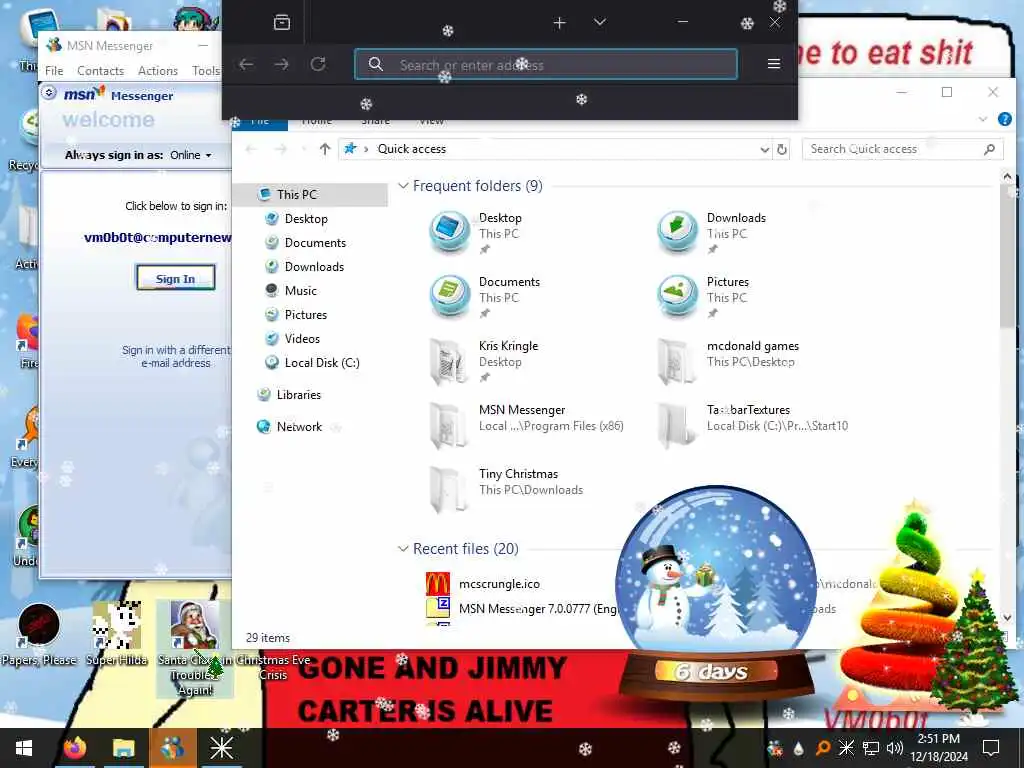Click the Pictures frequent folder icon
The image size is (1024, 768).
pyautogui.click(x=677, y=296)
